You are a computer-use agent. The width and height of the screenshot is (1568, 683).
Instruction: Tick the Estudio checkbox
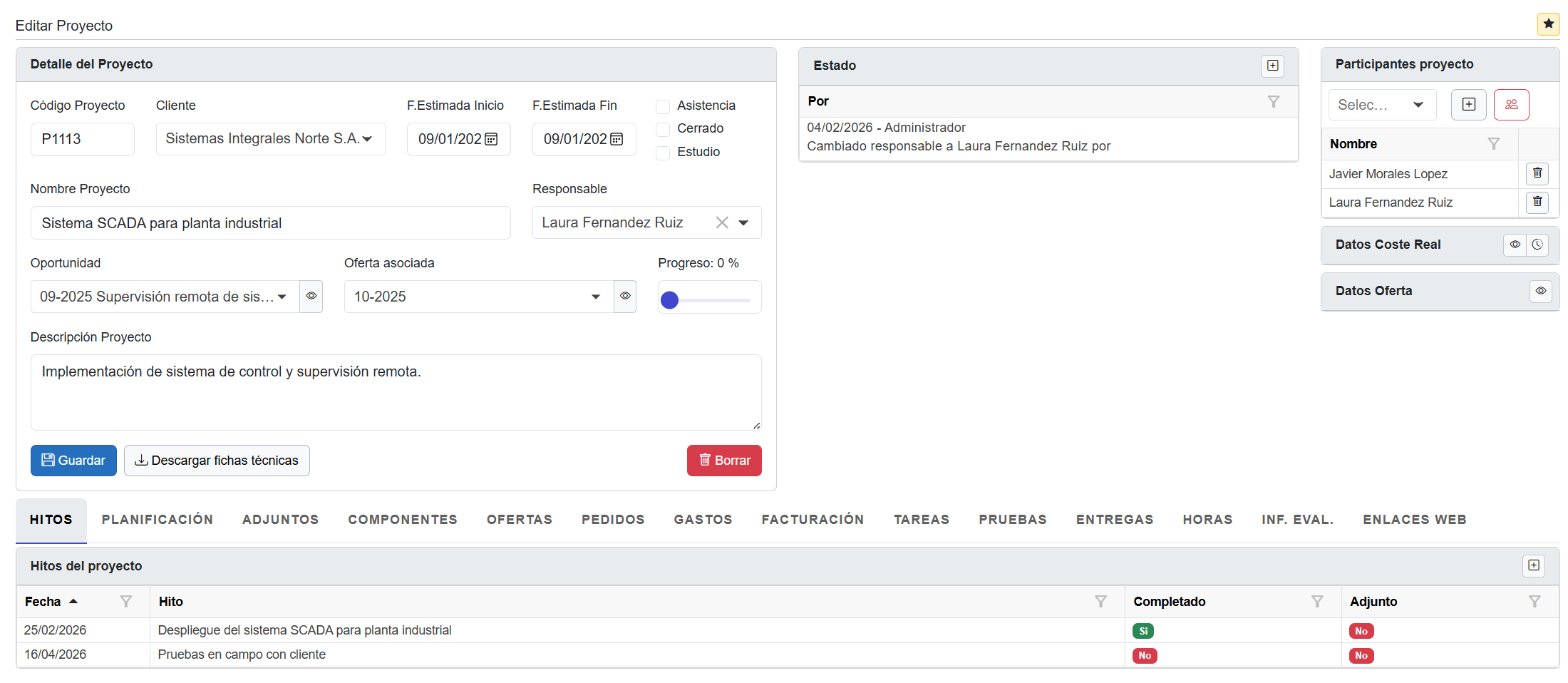tap(663, 153)
